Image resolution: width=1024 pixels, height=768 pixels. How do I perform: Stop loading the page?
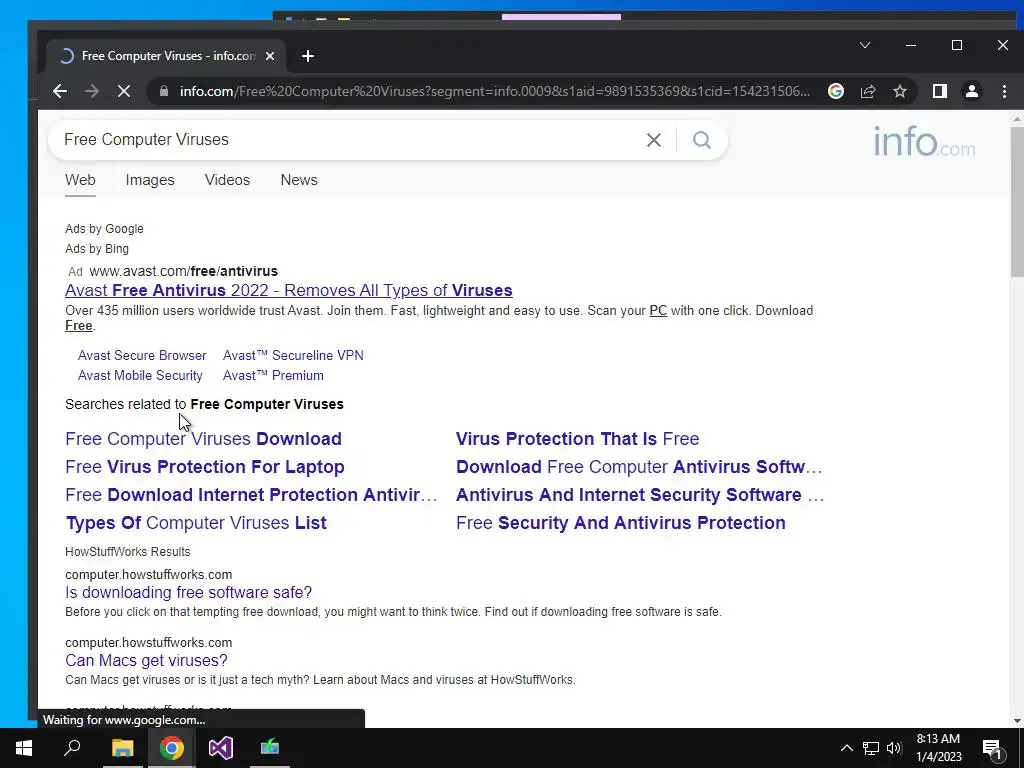coord(123,91)
